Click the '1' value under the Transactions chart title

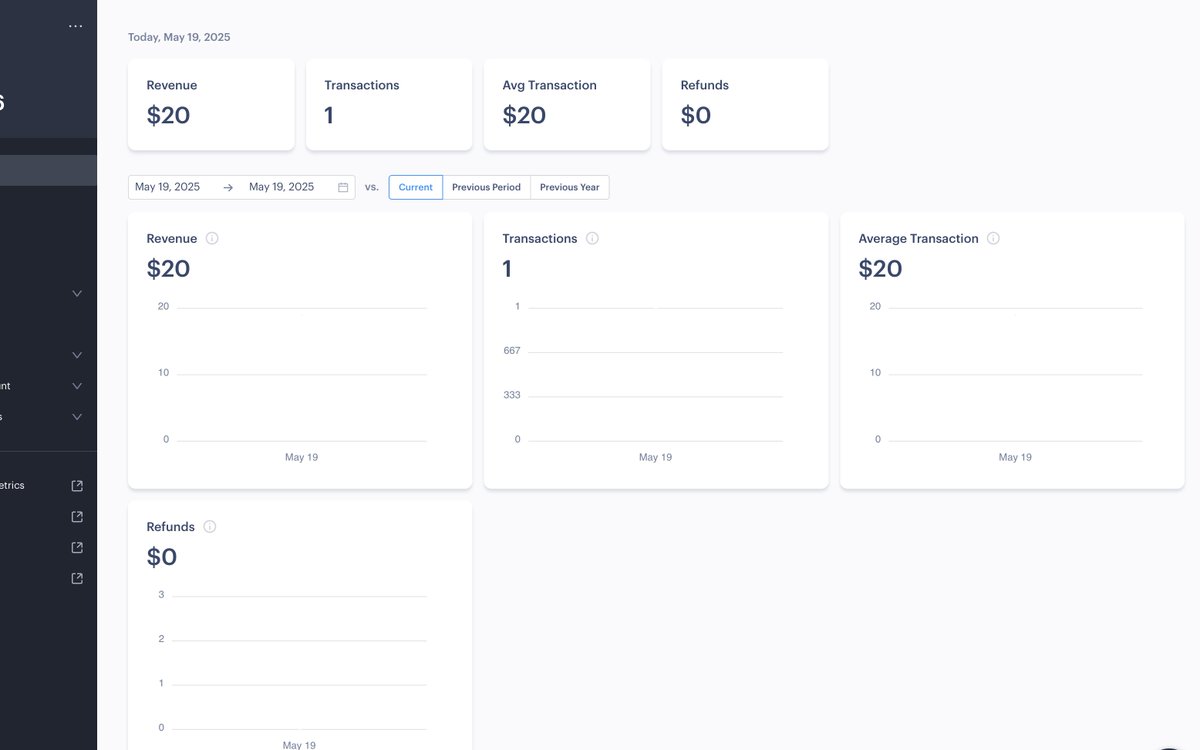(x=507, y=268)
